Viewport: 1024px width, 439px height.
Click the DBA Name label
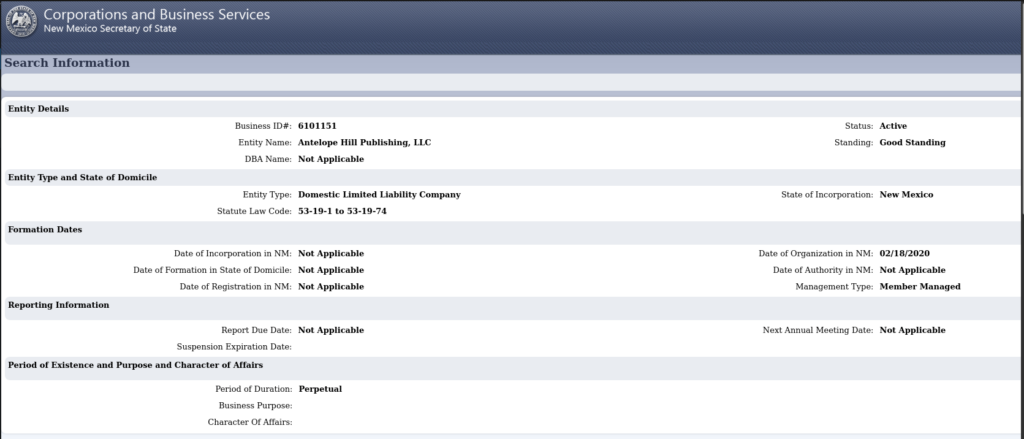pyautogui.click(x=268, y=159)
